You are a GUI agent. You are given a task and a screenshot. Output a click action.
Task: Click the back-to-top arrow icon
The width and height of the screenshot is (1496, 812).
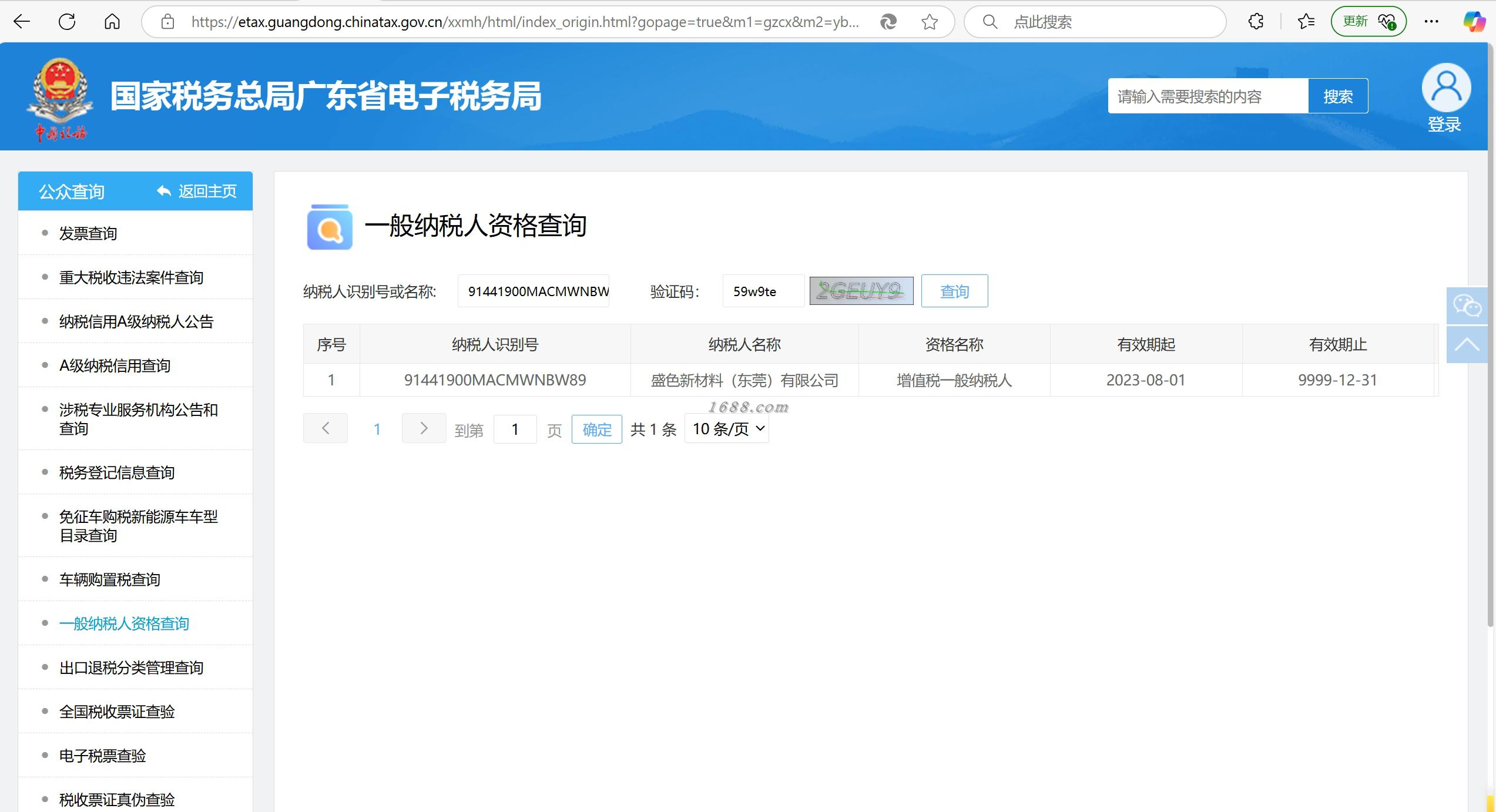point(1467,344)
